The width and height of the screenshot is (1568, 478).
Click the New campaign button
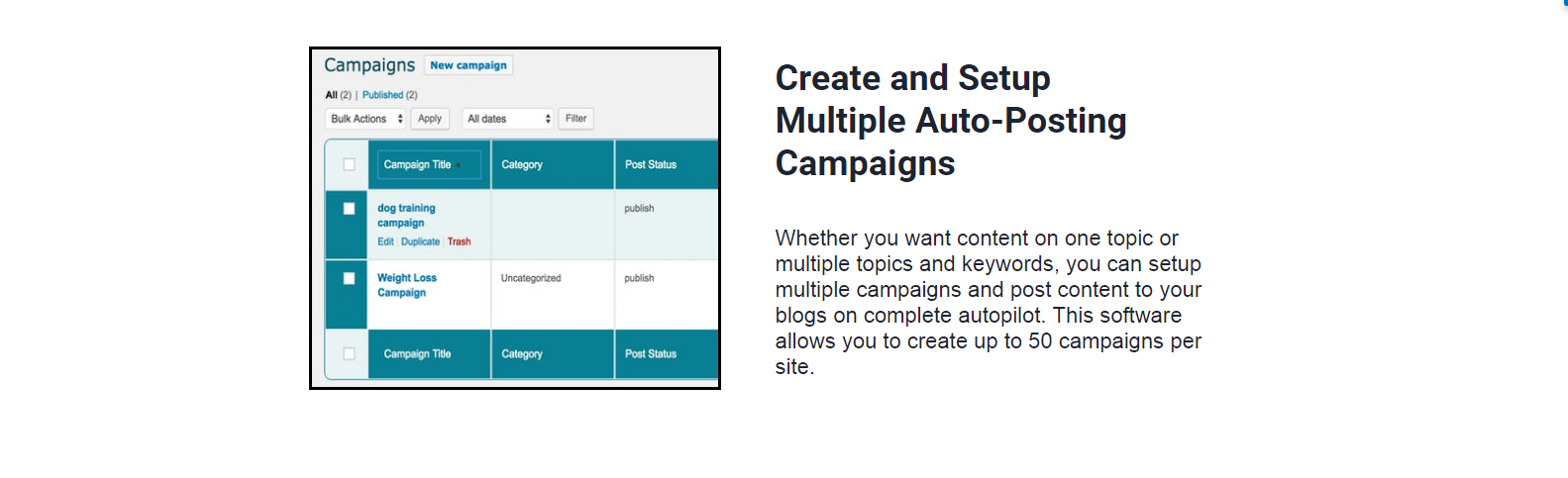pyautogui.click(x=469, y=65)
